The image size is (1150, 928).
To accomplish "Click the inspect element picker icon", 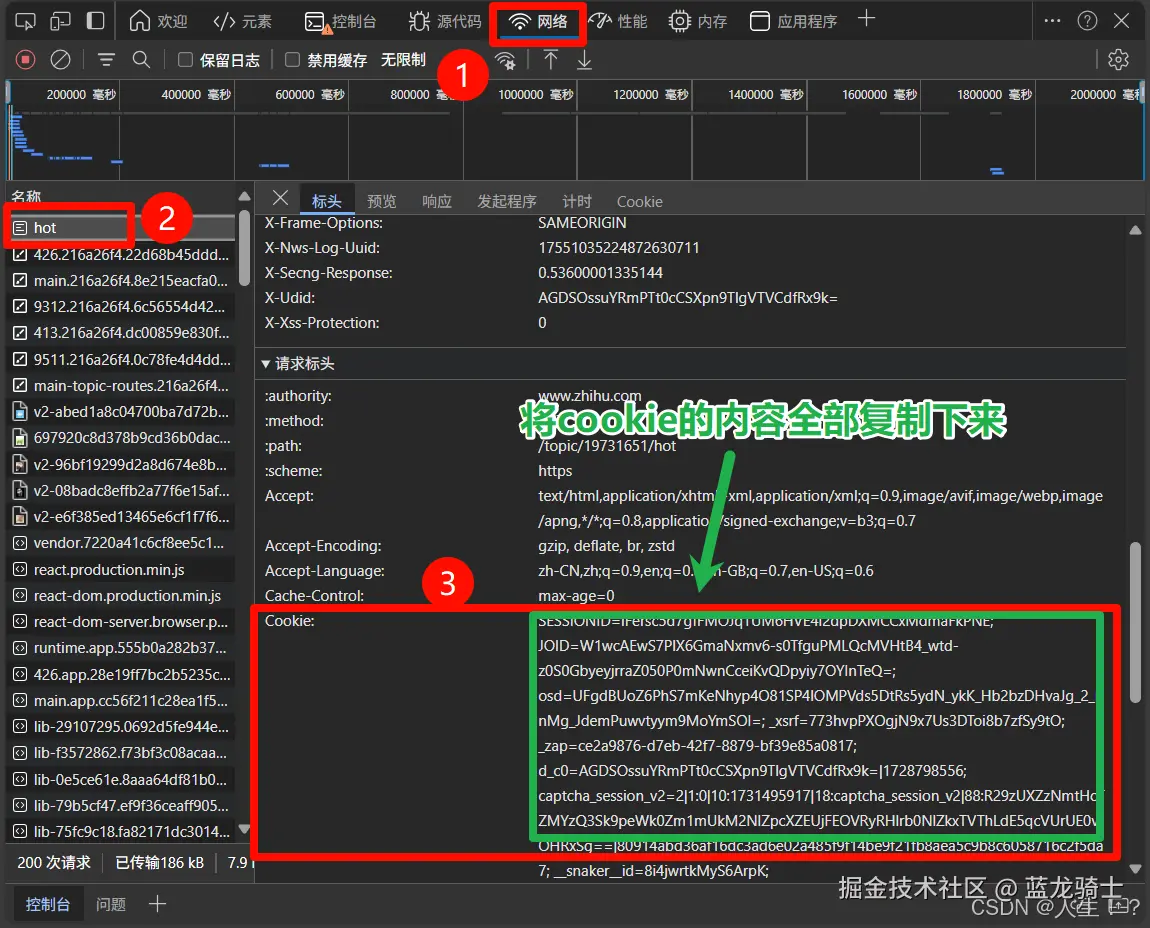I will pyautogui.click(x=25, y=21).
